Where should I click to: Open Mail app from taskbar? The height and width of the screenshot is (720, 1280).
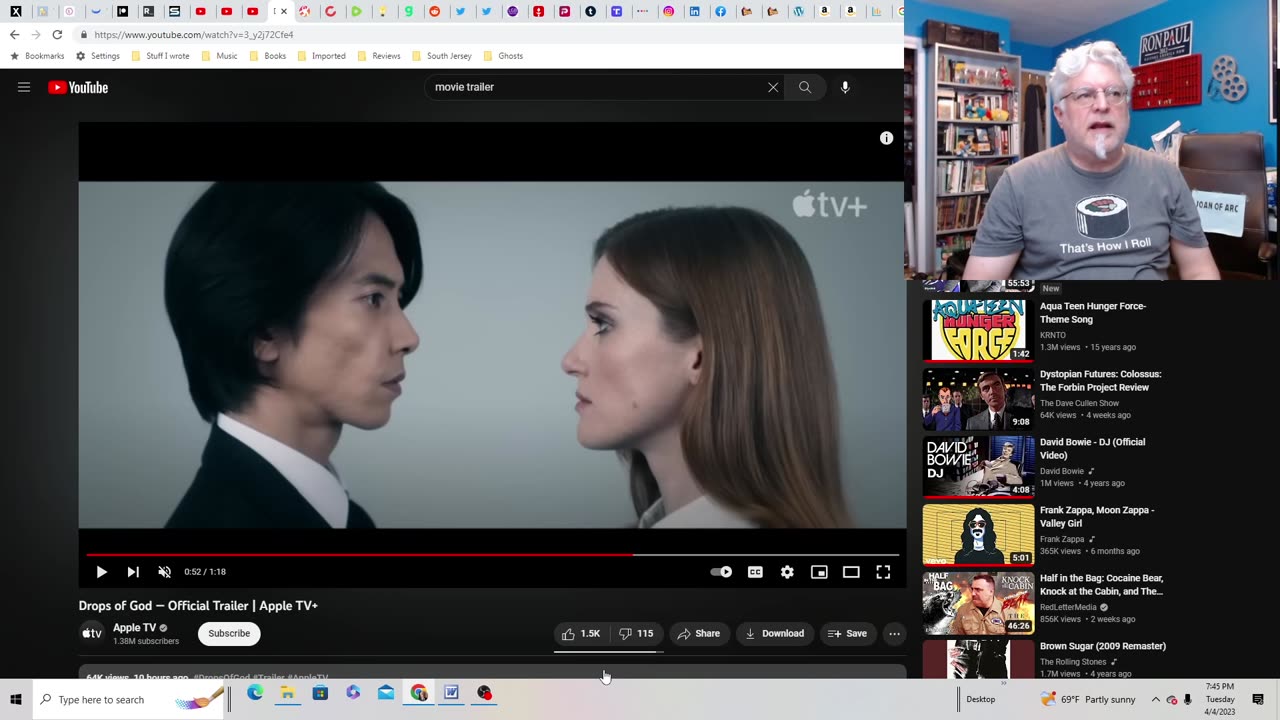tap(386, 693)
